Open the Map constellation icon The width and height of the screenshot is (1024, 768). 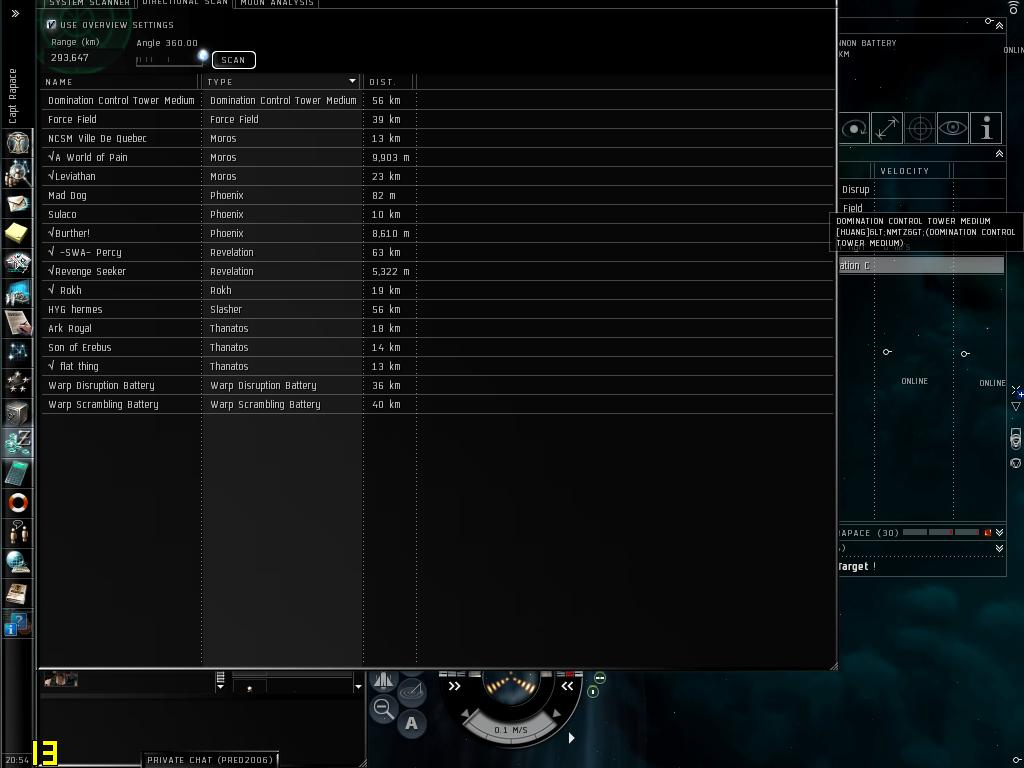pos(18,353)
